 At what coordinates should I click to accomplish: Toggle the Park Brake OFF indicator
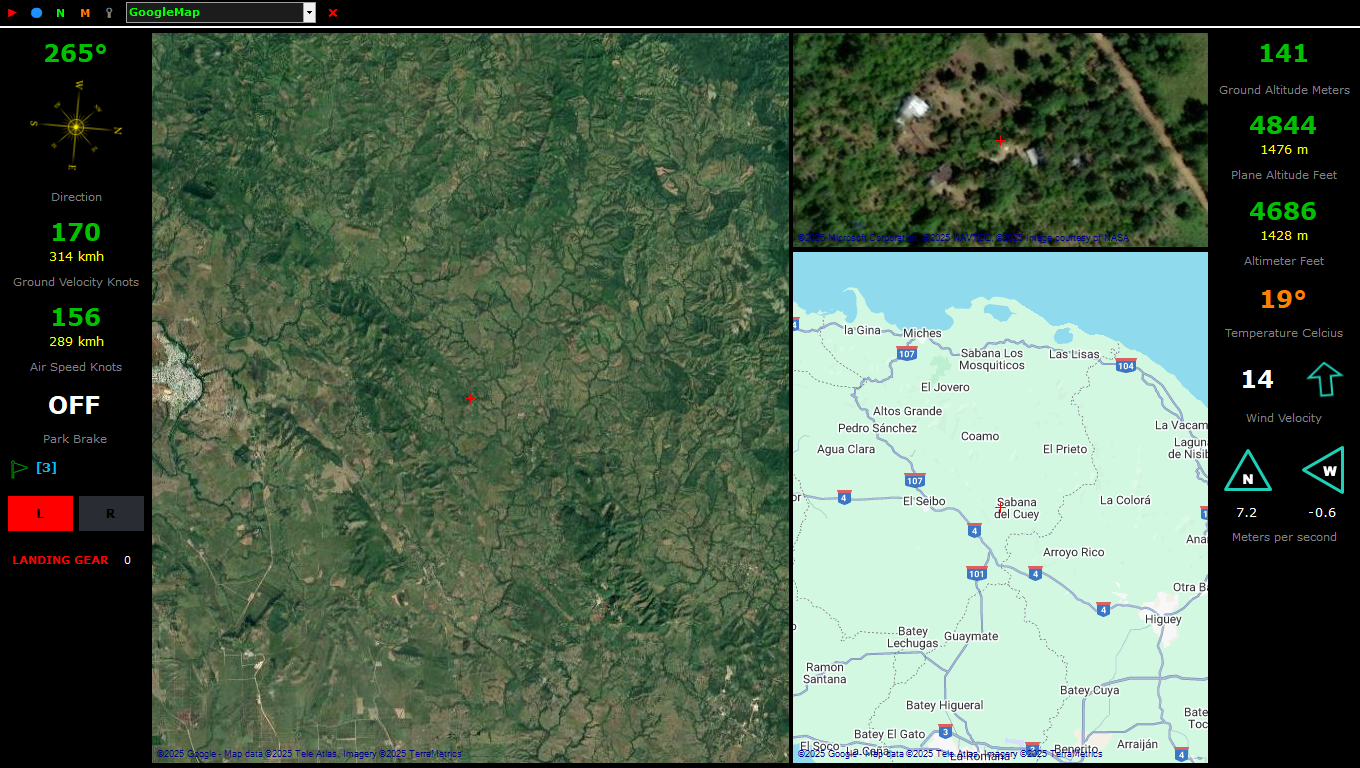coord(75,405)
